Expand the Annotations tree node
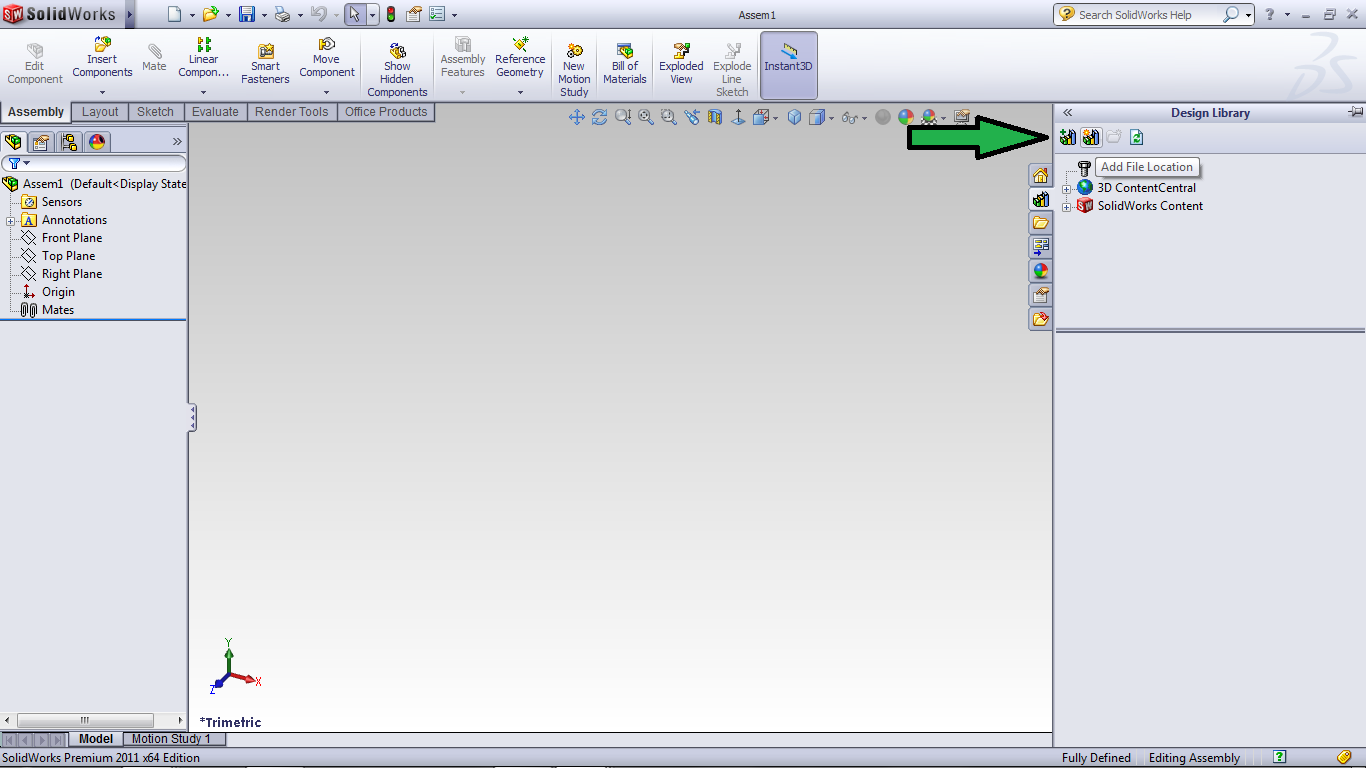 pyautogui.click(x=10, y=220)
